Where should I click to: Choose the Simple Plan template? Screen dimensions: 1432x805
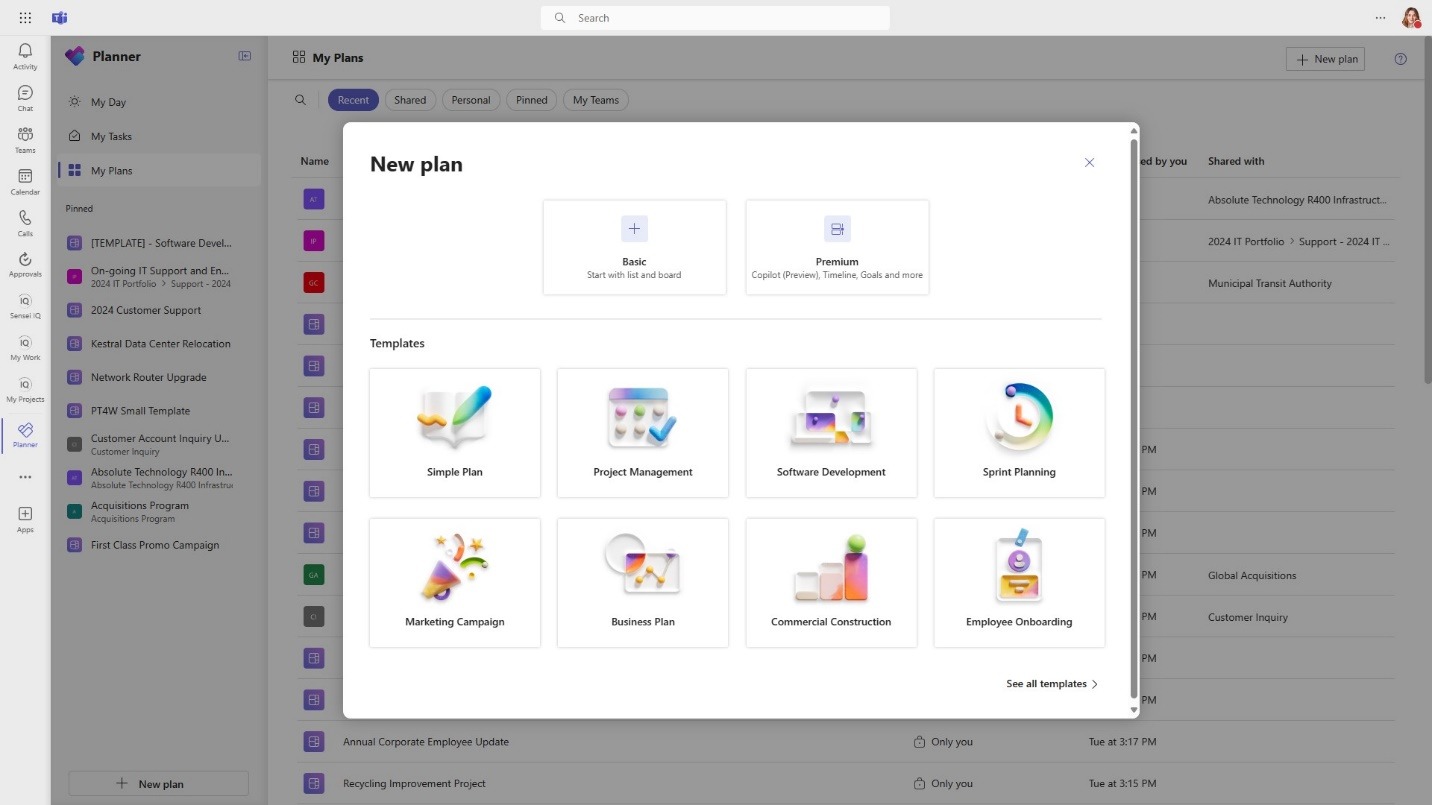[x=455, y=433]
